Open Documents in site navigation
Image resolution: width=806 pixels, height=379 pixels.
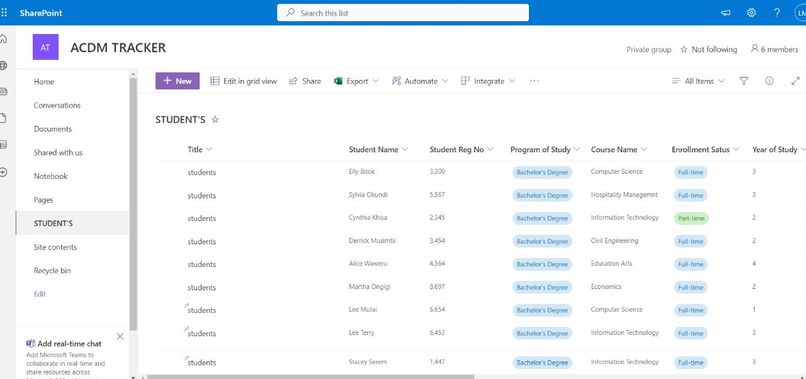tap(52, 129)
